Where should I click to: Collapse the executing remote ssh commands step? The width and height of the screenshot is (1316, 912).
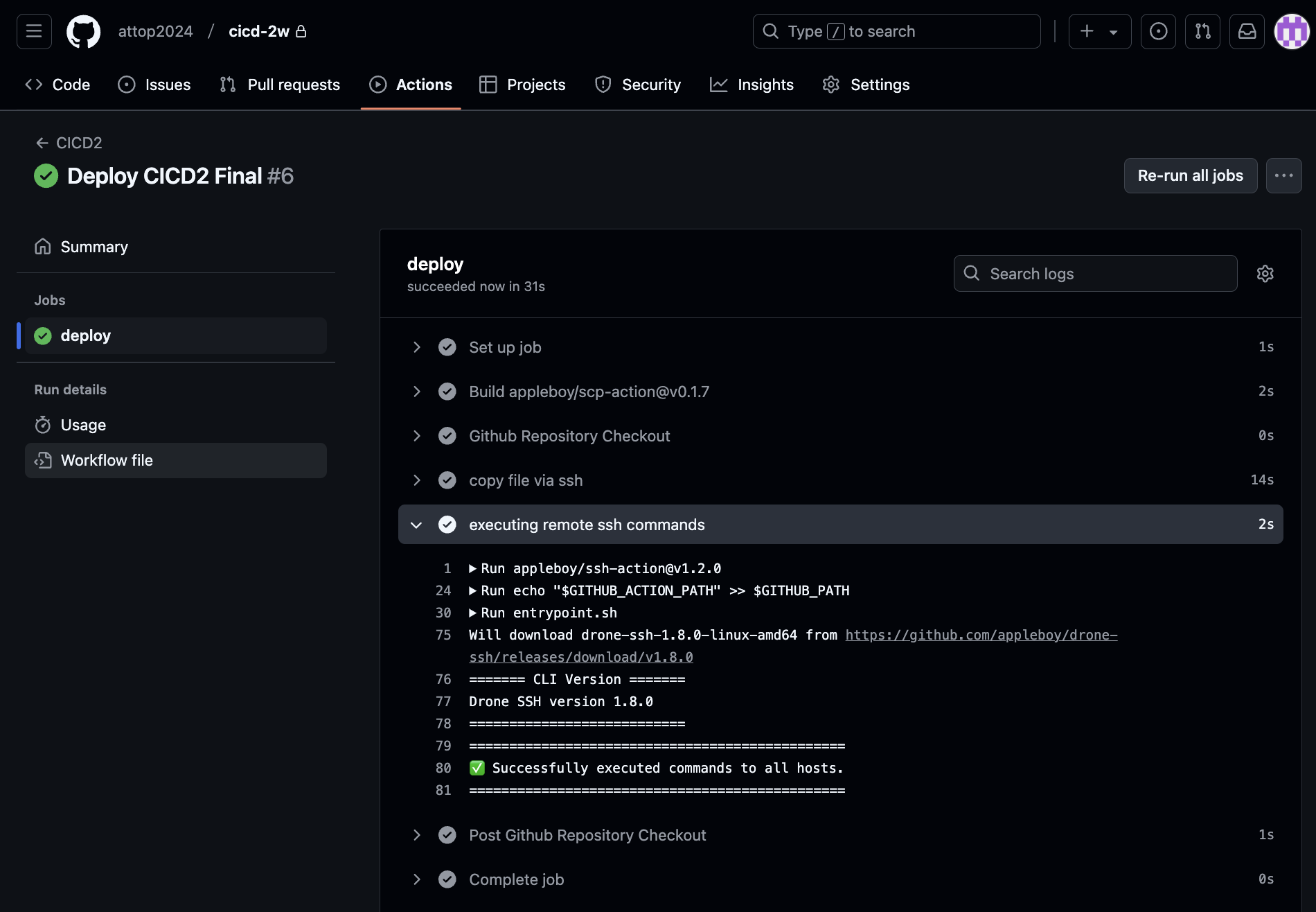coord(416,525)
